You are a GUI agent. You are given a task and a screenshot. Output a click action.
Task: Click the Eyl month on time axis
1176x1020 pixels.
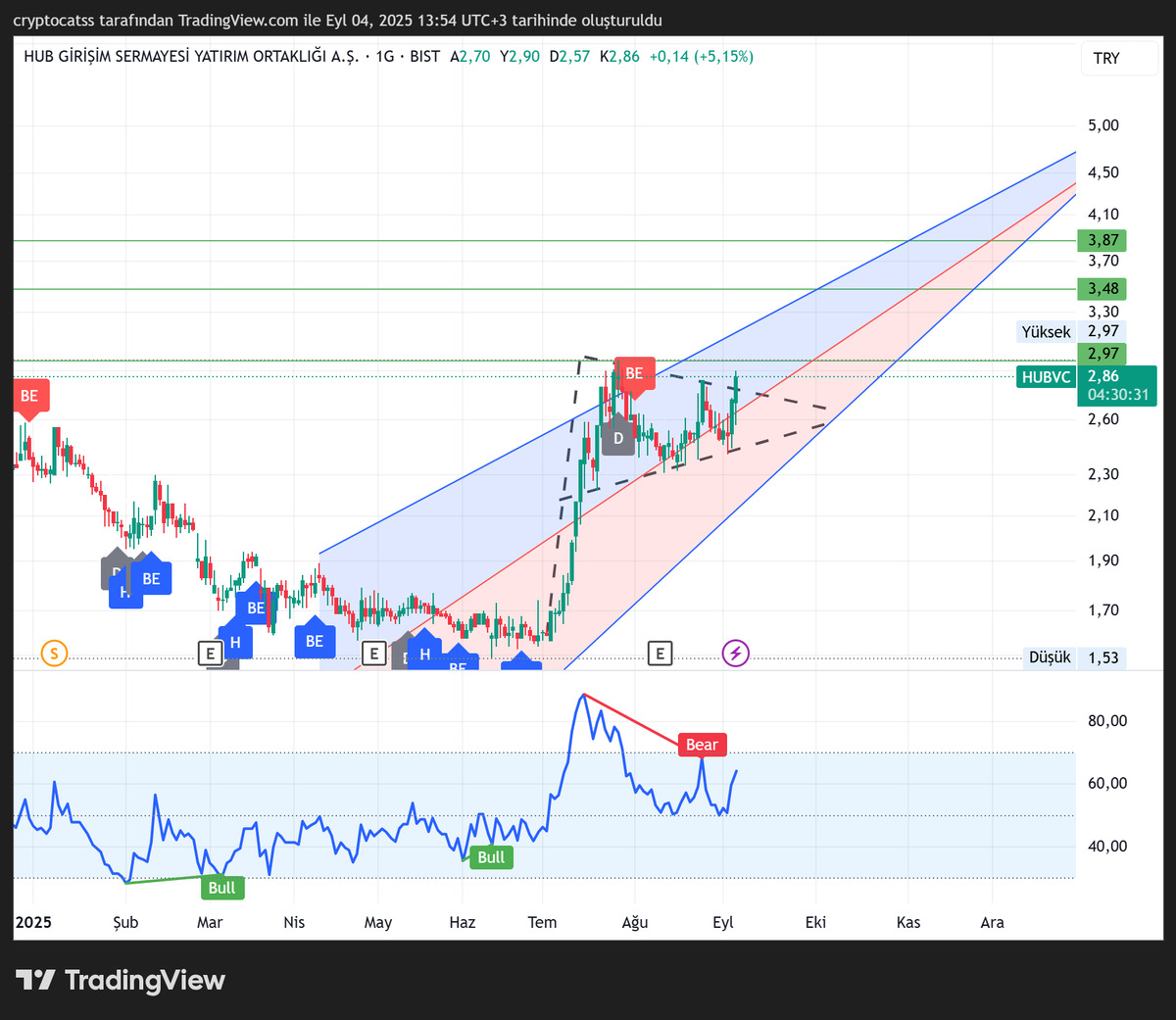pos(723,922)
